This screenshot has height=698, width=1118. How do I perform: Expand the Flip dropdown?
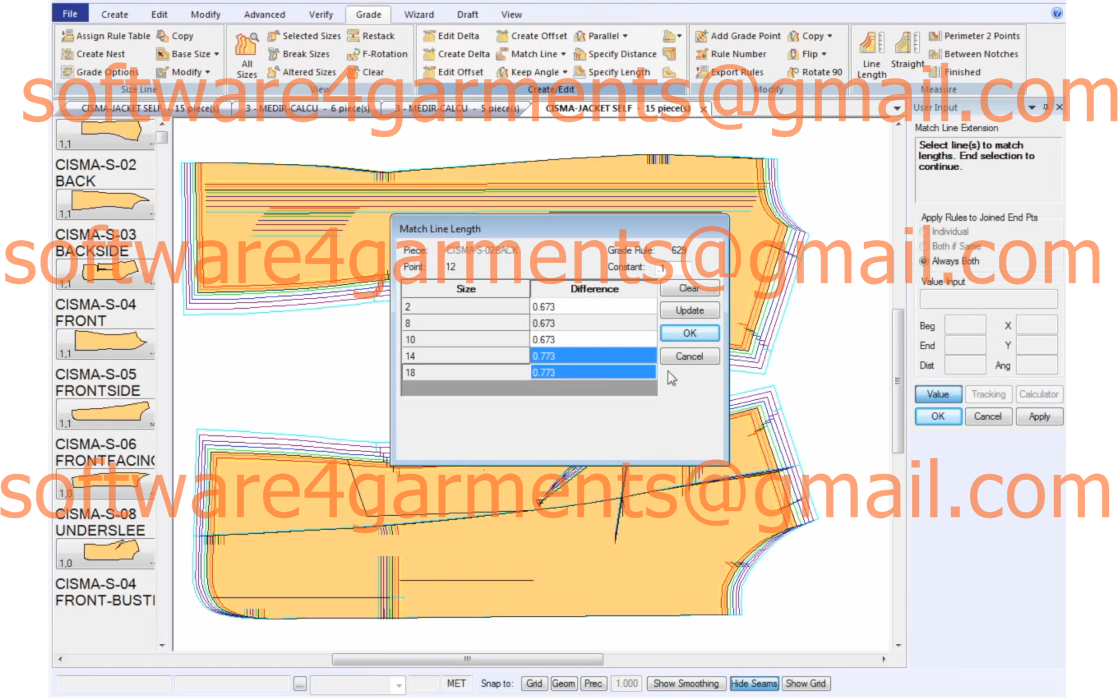(824, 54)
